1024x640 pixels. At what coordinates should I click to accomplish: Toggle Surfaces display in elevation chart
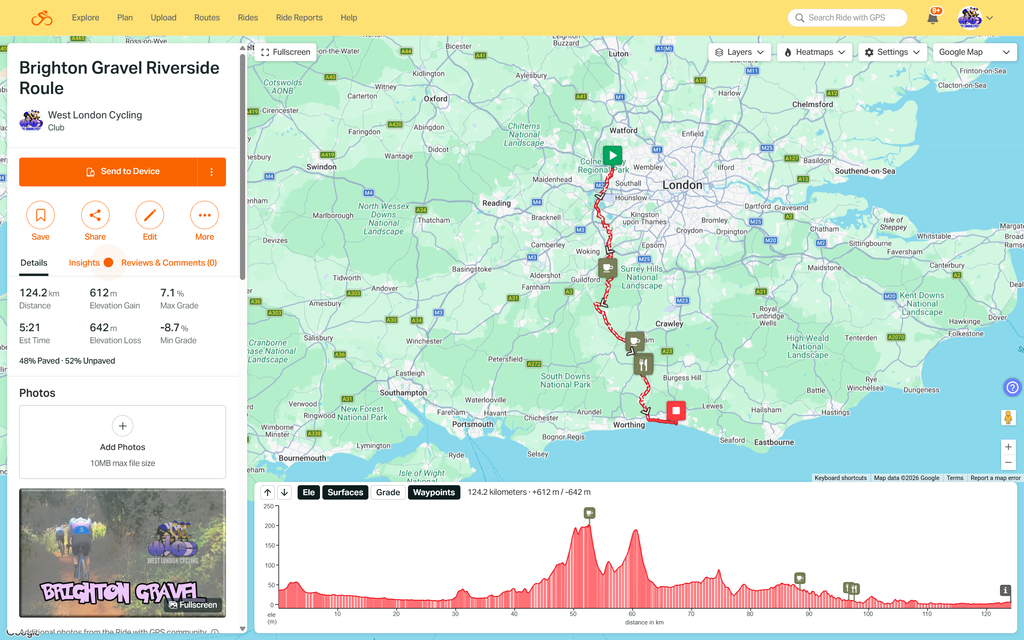pyautogui.click(x=345, y=492)
